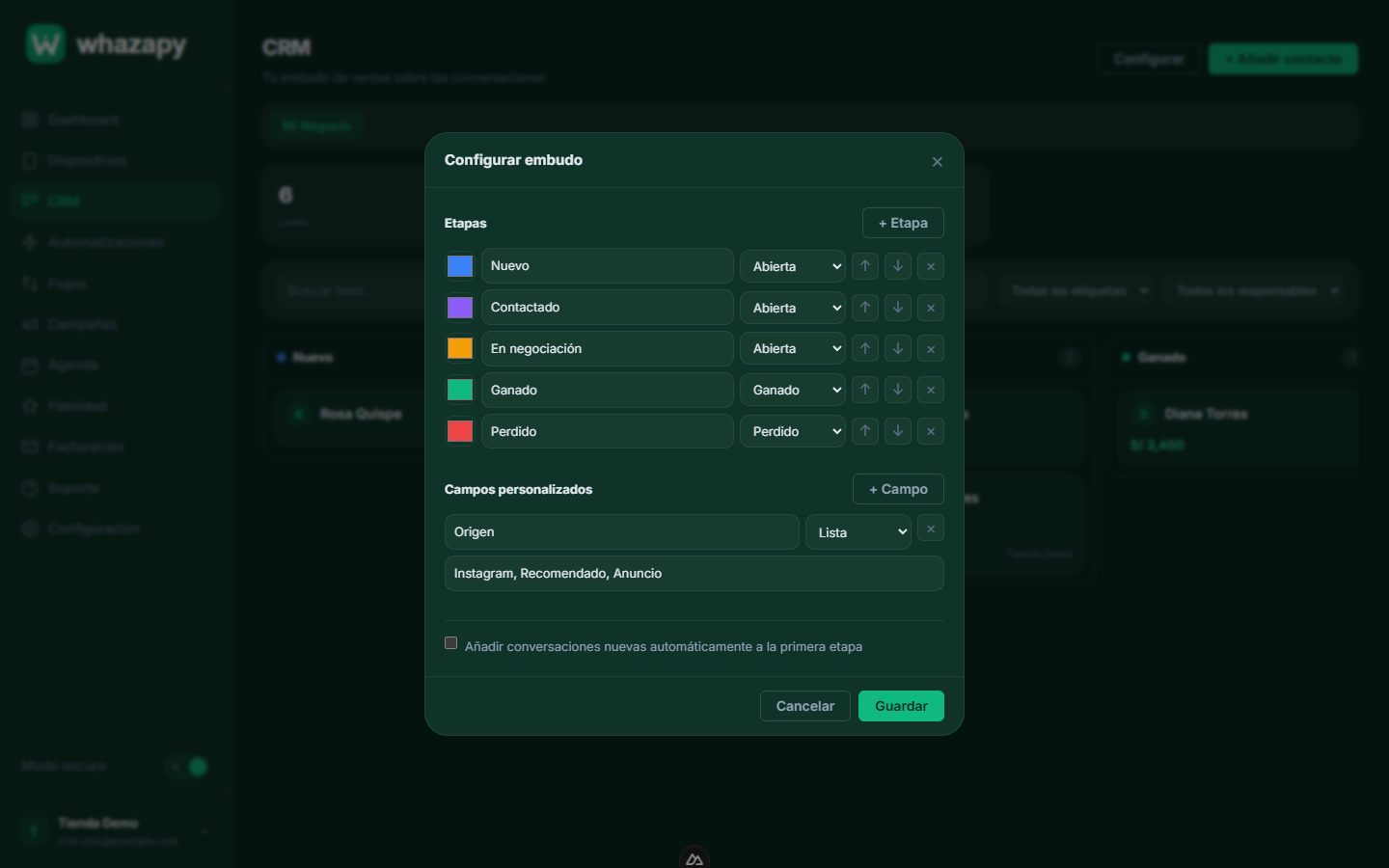This screenshot has width=1389, height=868.
Task: Change the orange color of En negociación
Action: 460,348
